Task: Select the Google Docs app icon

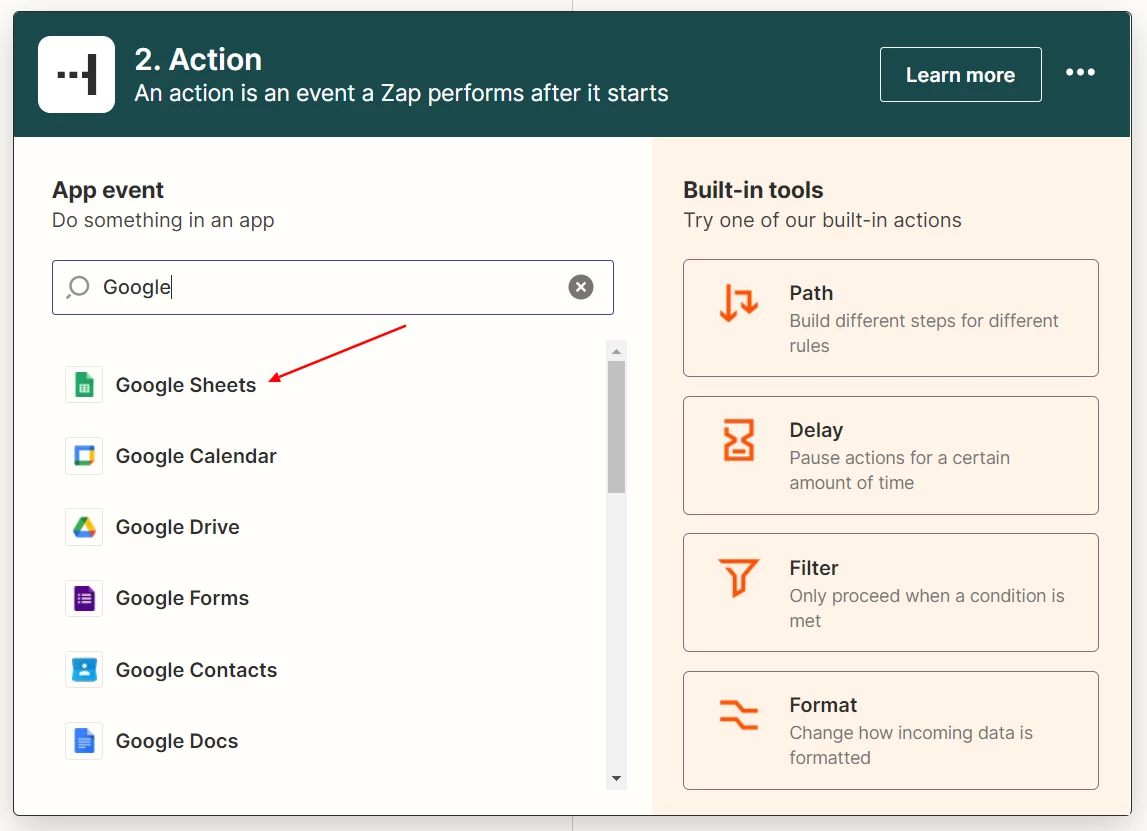Action: point(84,741)
